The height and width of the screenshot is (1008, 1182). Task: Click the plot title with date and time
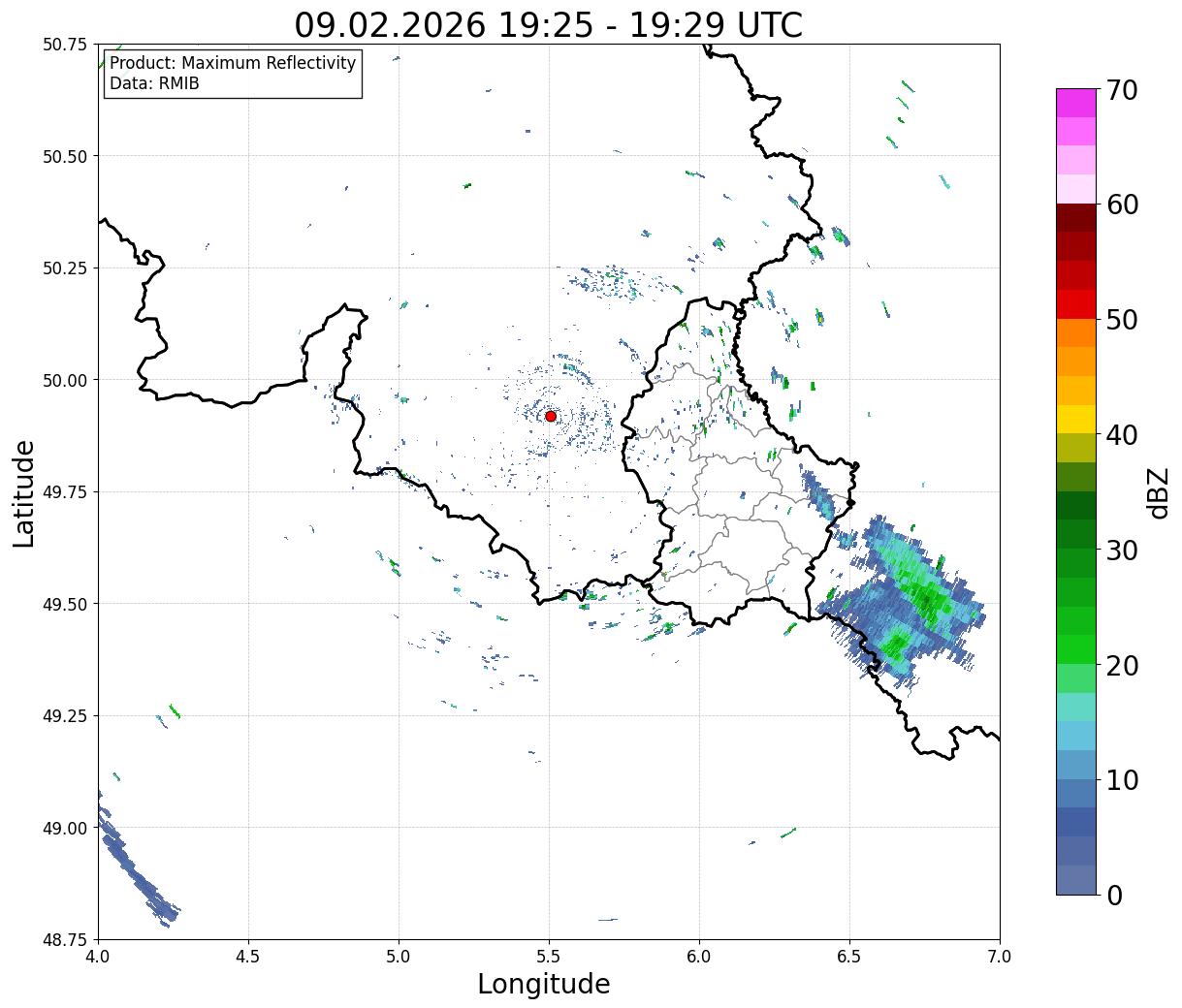(x=549, y=24)
